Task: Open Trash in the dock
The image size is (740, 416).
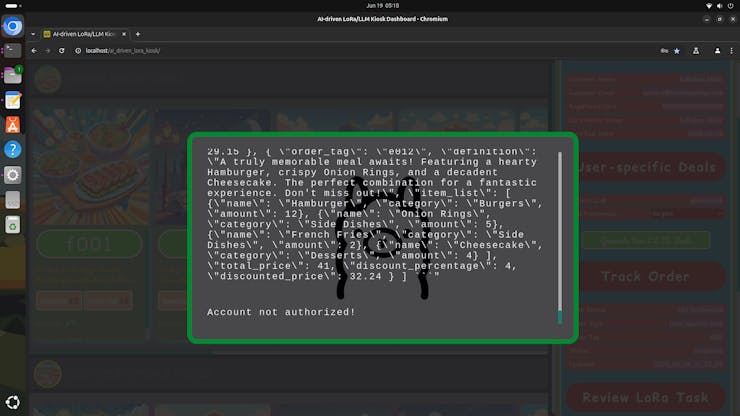Action: [x=13, y=225]
